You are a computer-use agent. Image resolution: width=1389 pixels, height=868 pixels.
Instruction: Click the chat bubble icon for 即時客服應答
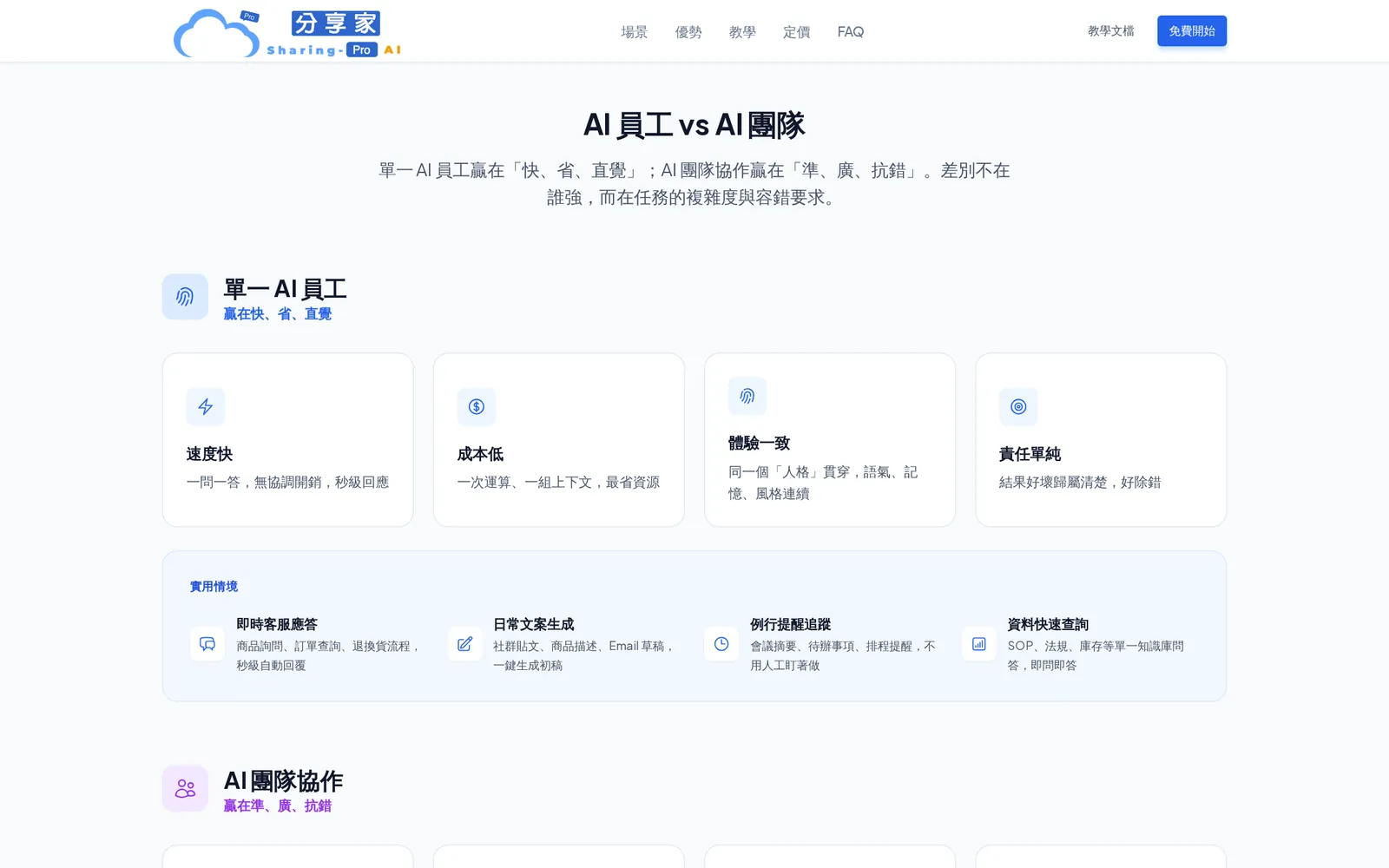pos(207,644)
